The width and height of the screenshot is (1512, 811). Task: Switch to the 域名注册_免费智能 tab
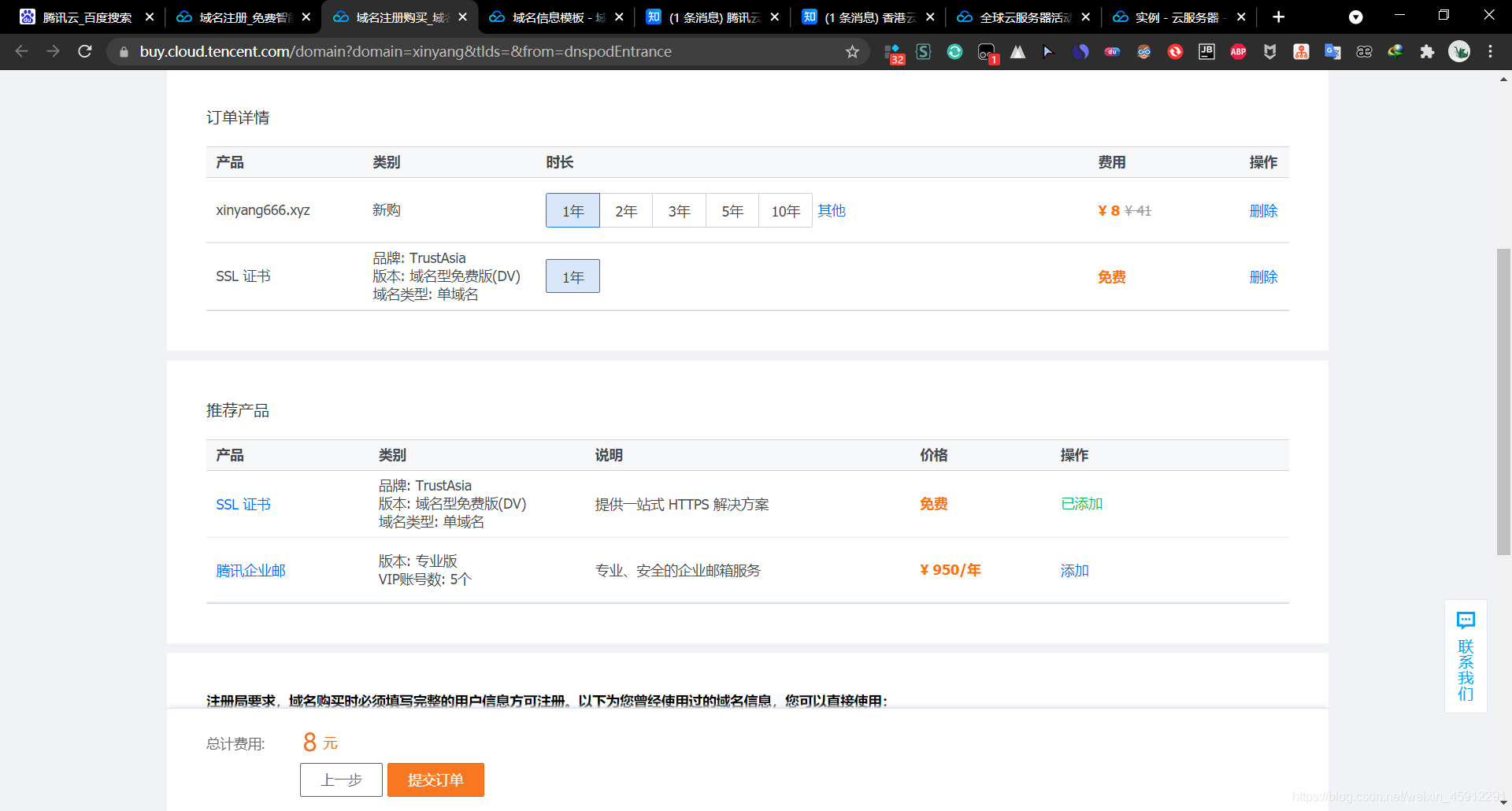pos(244,17)
